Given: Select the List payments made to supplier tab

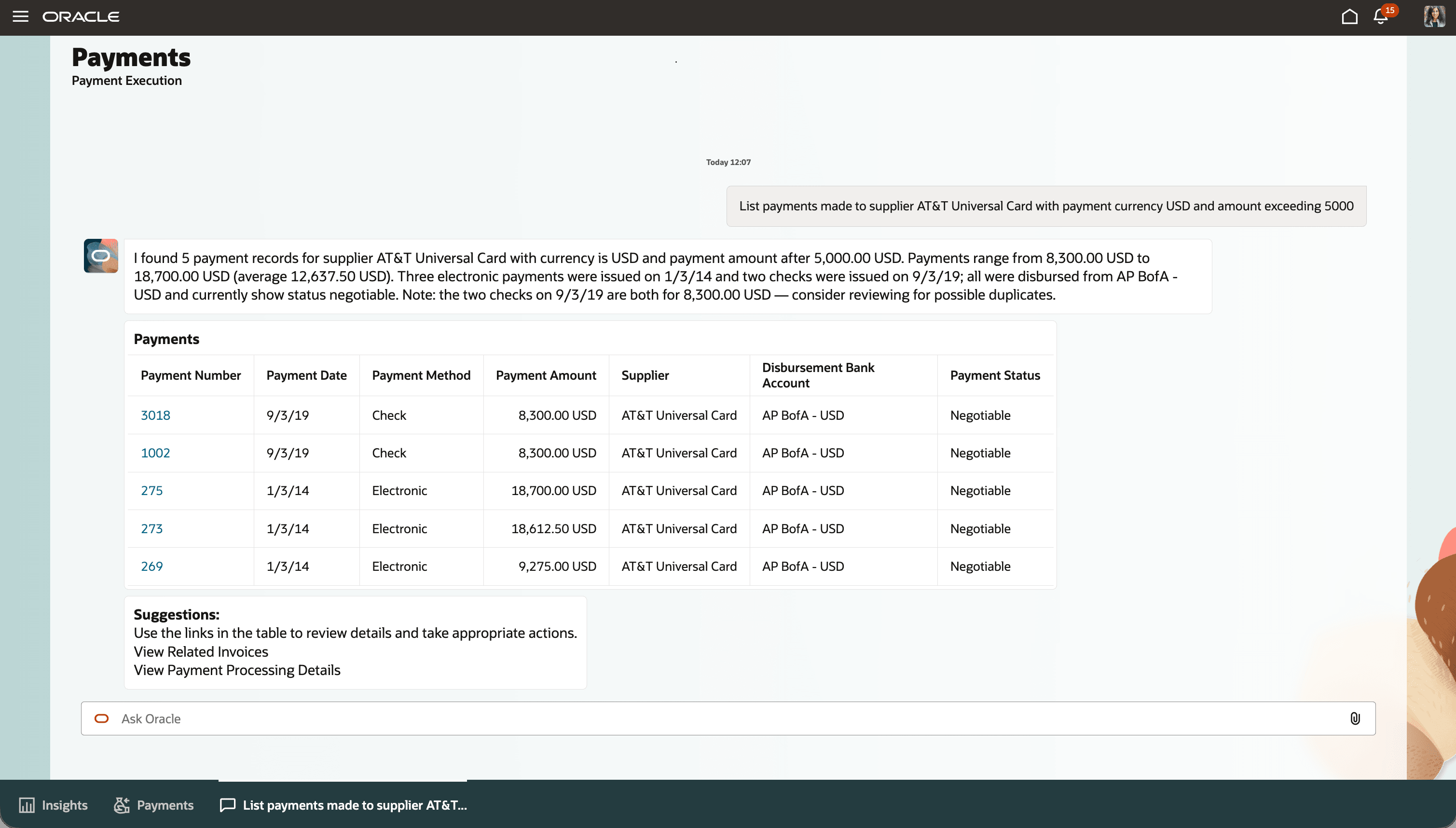Looking at the screenshot, I should pos(343,805).
